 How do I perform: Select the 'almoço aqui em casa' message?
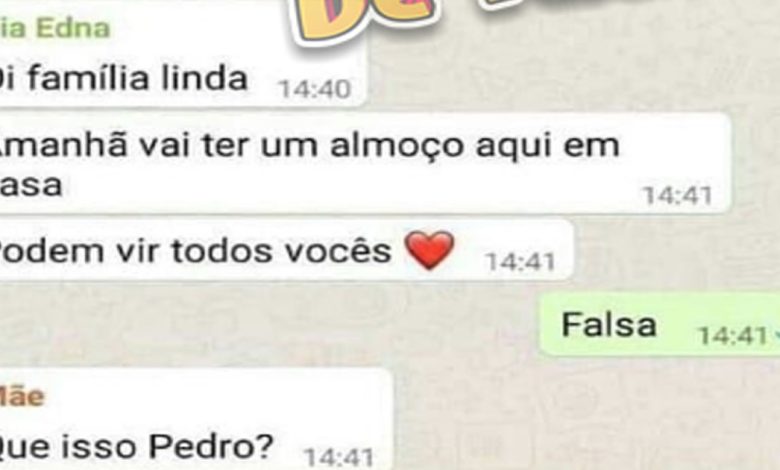point(365,164)
